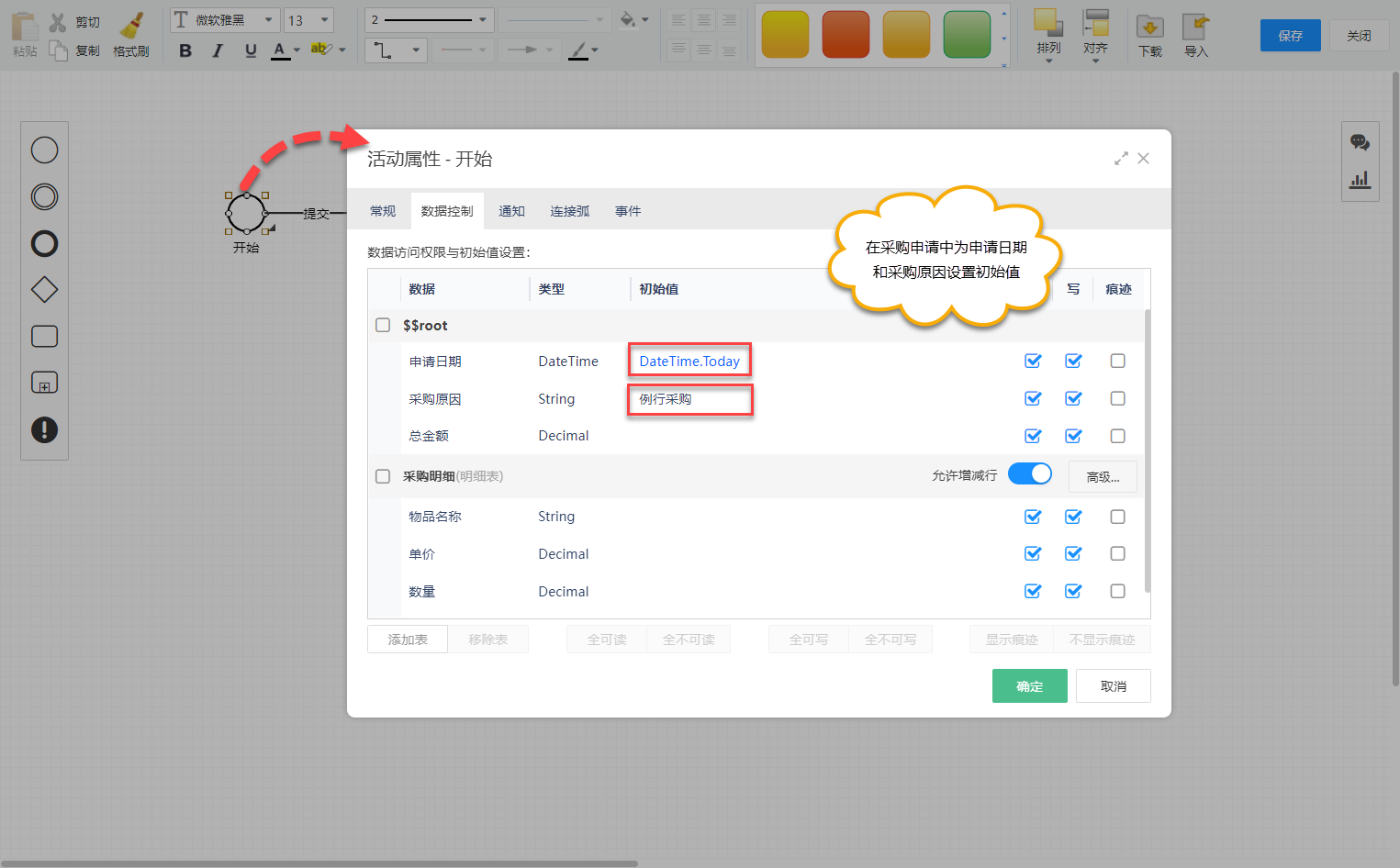The width and height of the screenshot is (1400, 868).
Task: Click the DateTime.Today initial value field
Action: (x=689, y=361)
